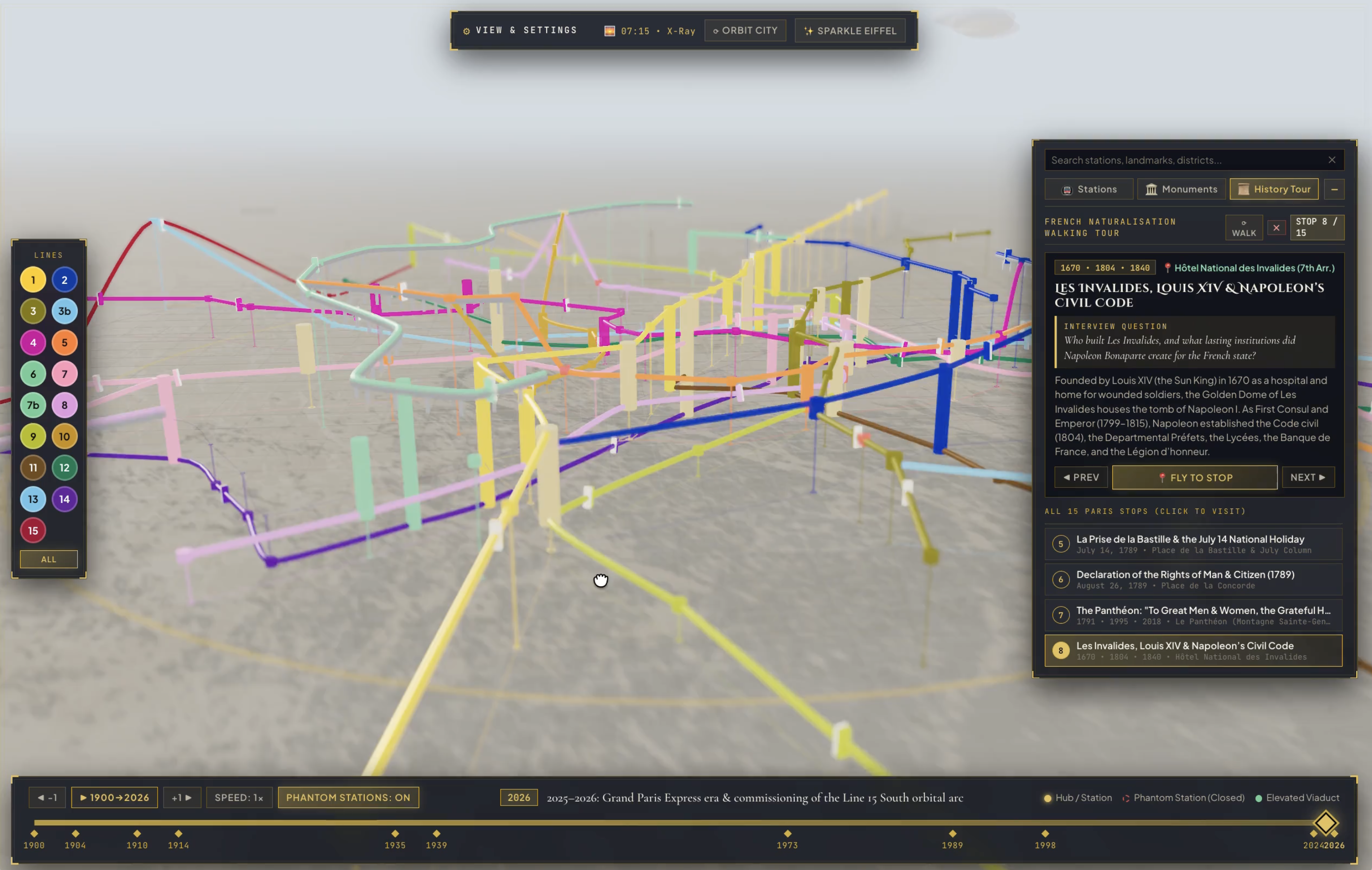Cycle the time of day 07:15 X-Ray mode
The image size is (1372, 870).
coord(650,31)
